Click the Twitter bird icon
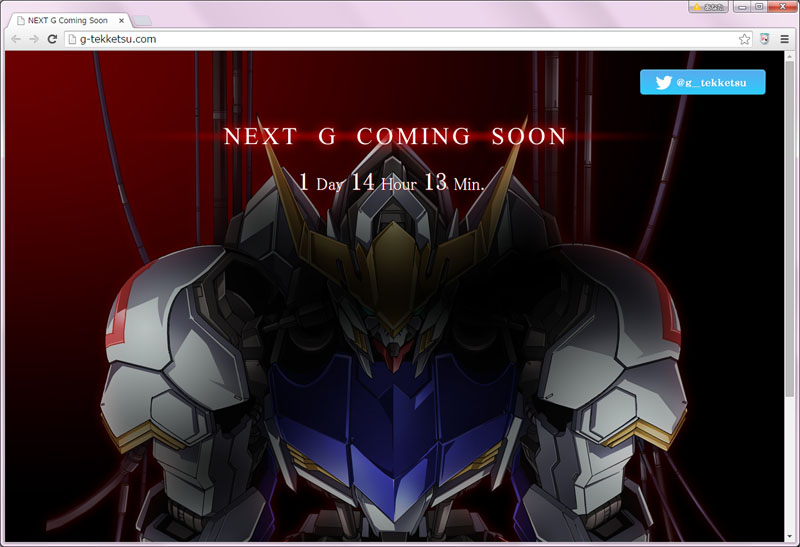This screenshot has width=800, height=547. (664, 82)
